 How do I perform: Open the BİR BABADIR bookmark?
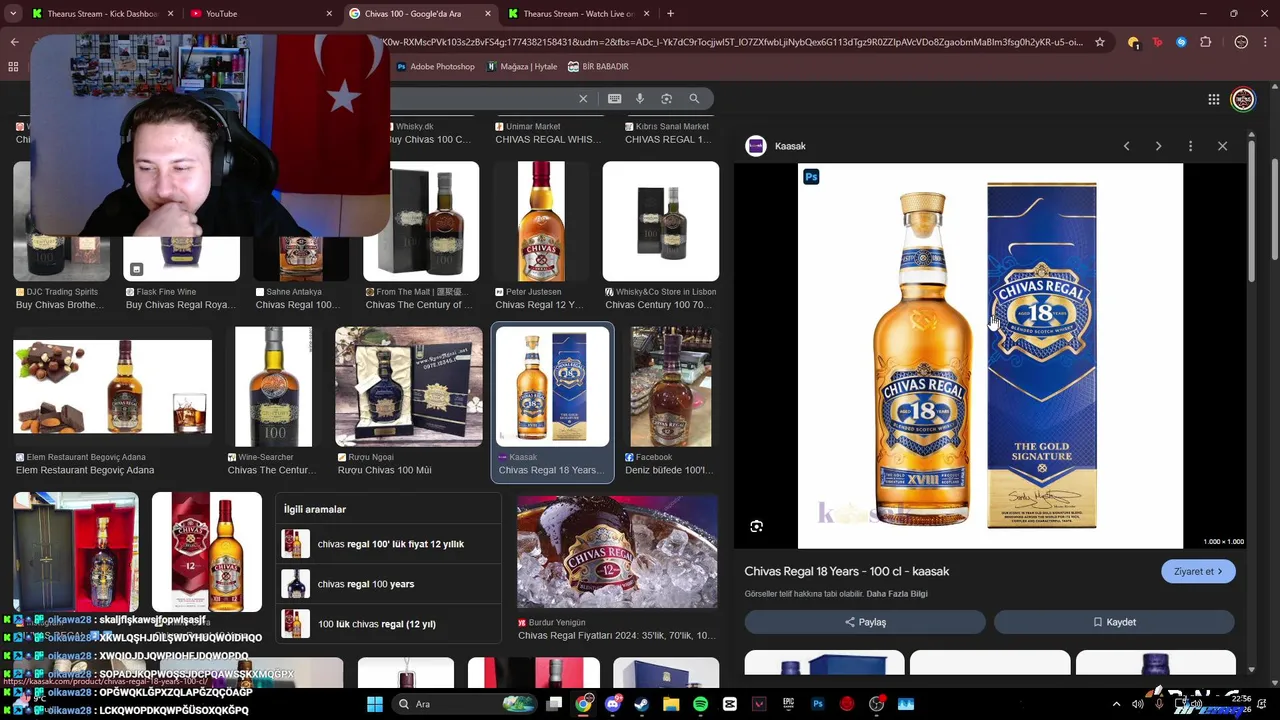coord(598,67)
